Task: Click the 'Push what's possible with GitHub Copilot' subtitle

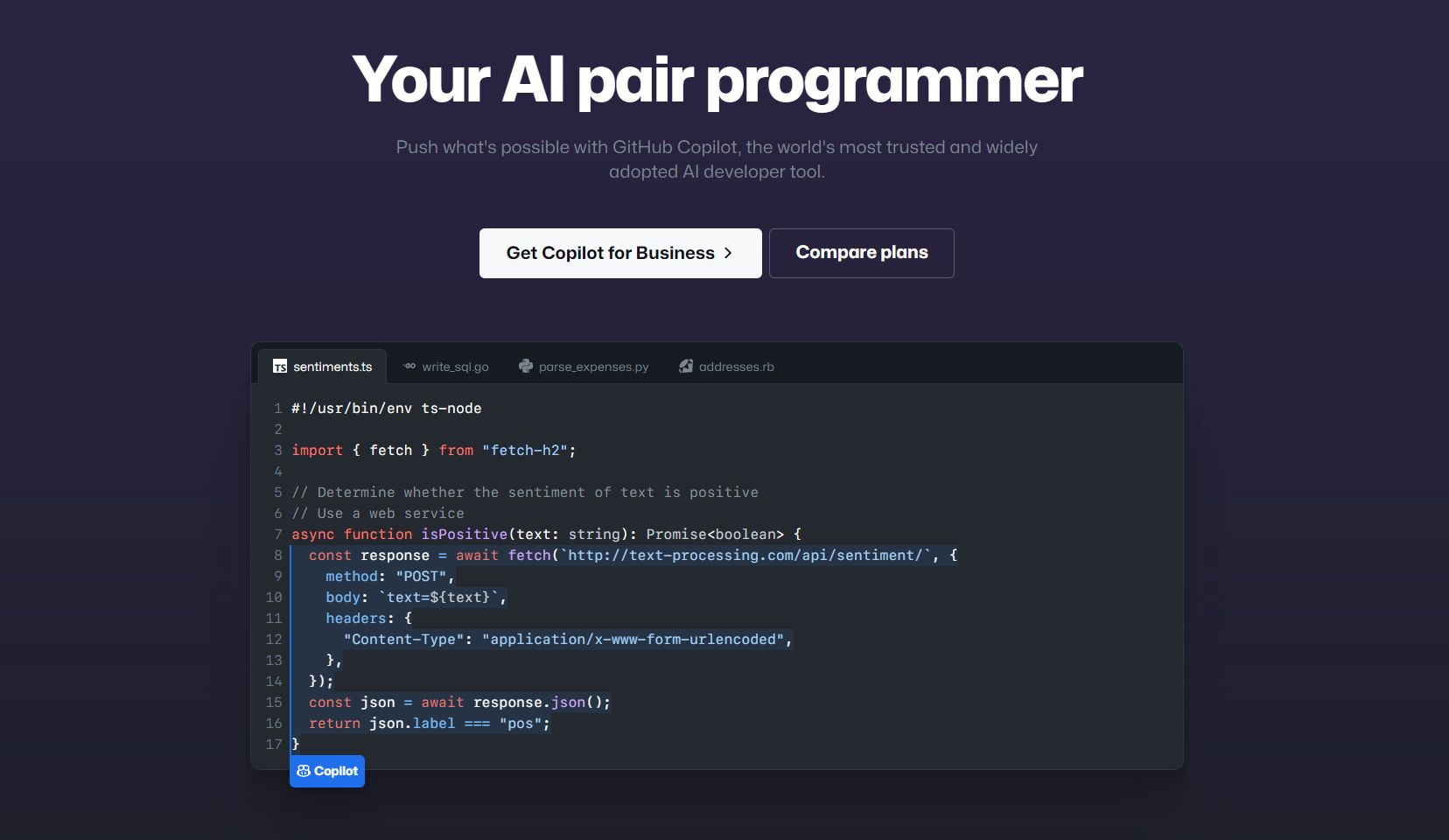Action: point(717,159)
